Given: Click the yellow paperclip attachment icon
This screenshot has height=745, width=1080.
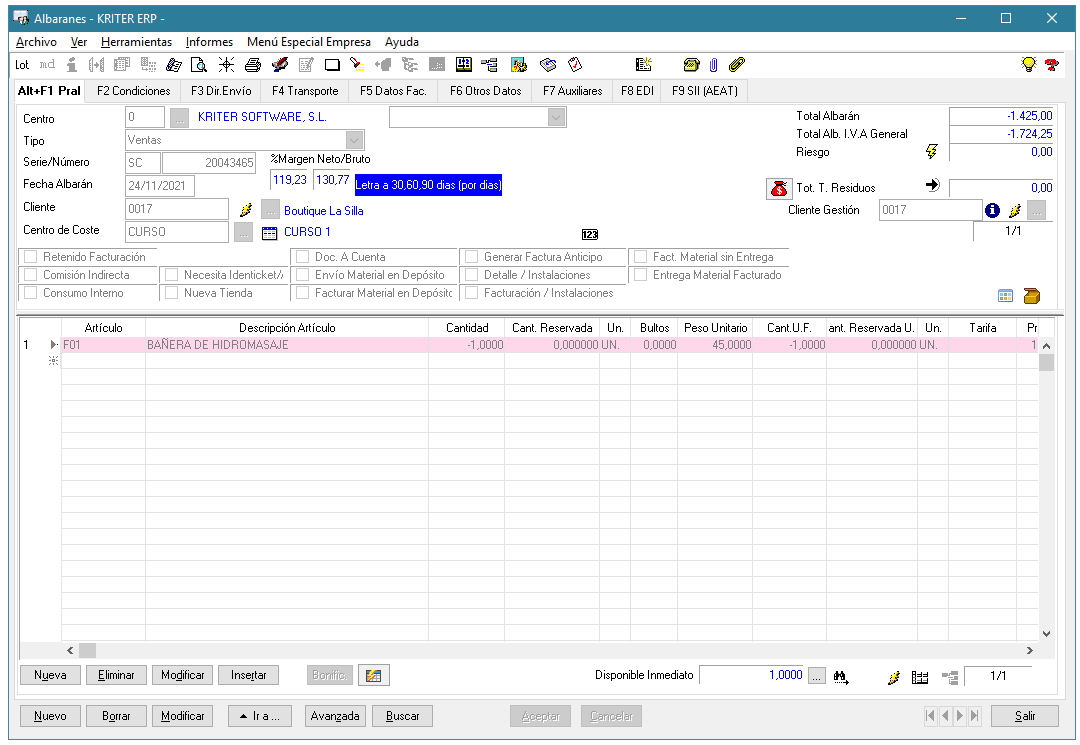Looking at the screenshot, I should coord(736,65).
